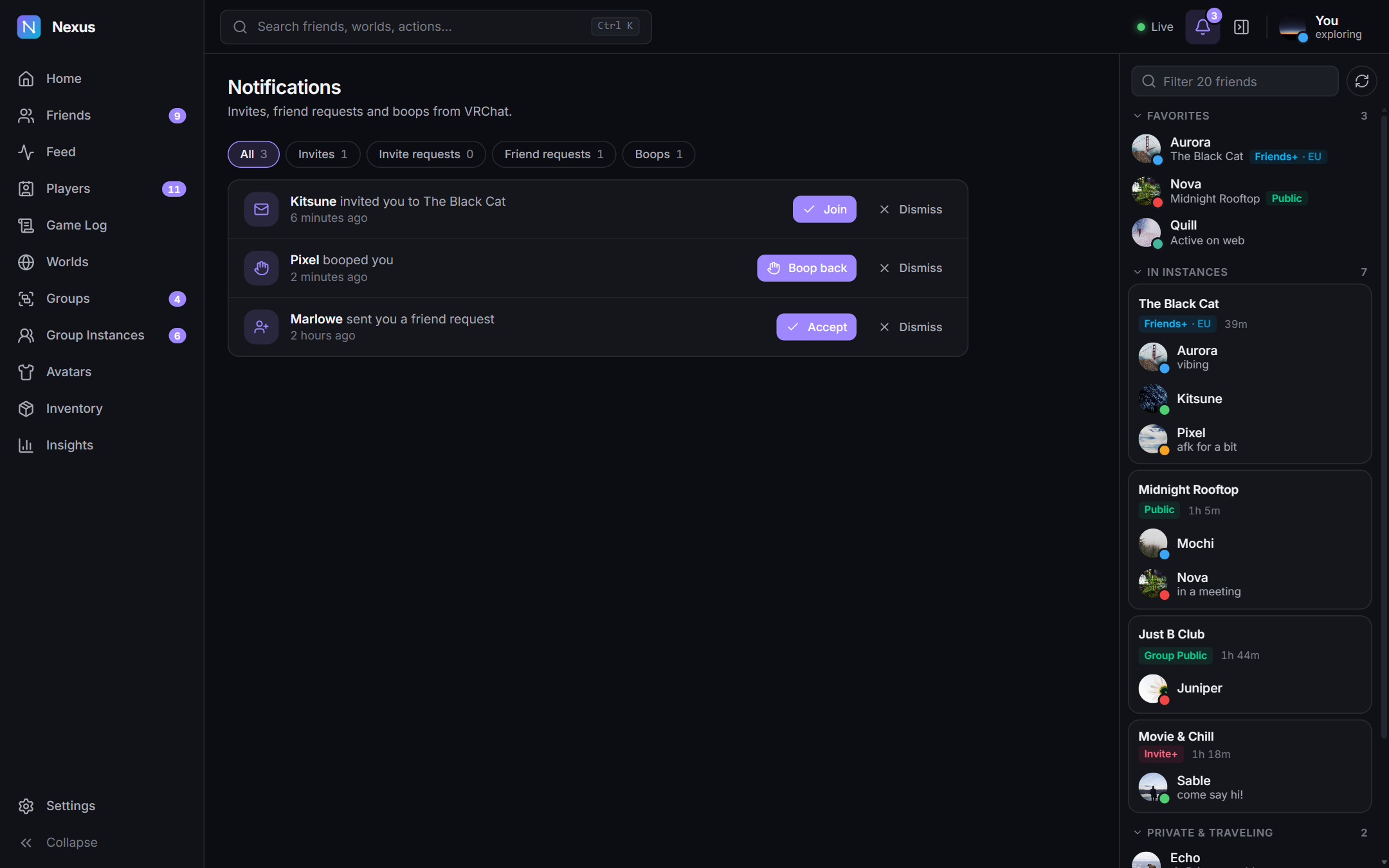Open Quill in Favorites
The image size is (1389, 868).
point(1249,233)
